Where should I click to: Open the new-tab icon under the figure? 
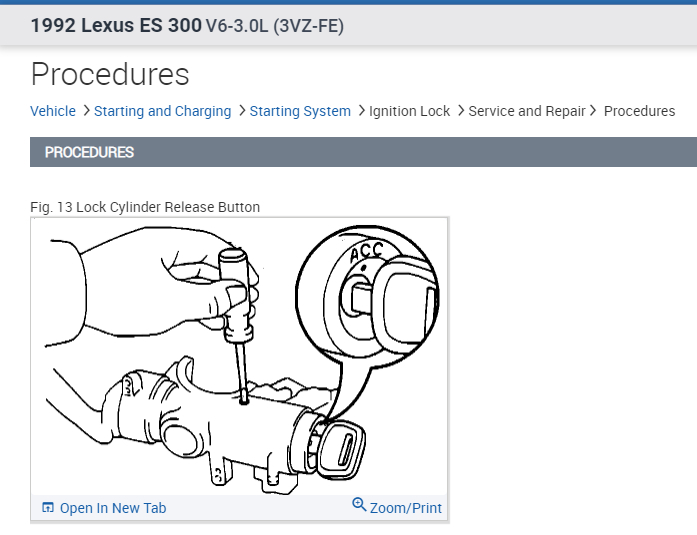pos(48,507)
